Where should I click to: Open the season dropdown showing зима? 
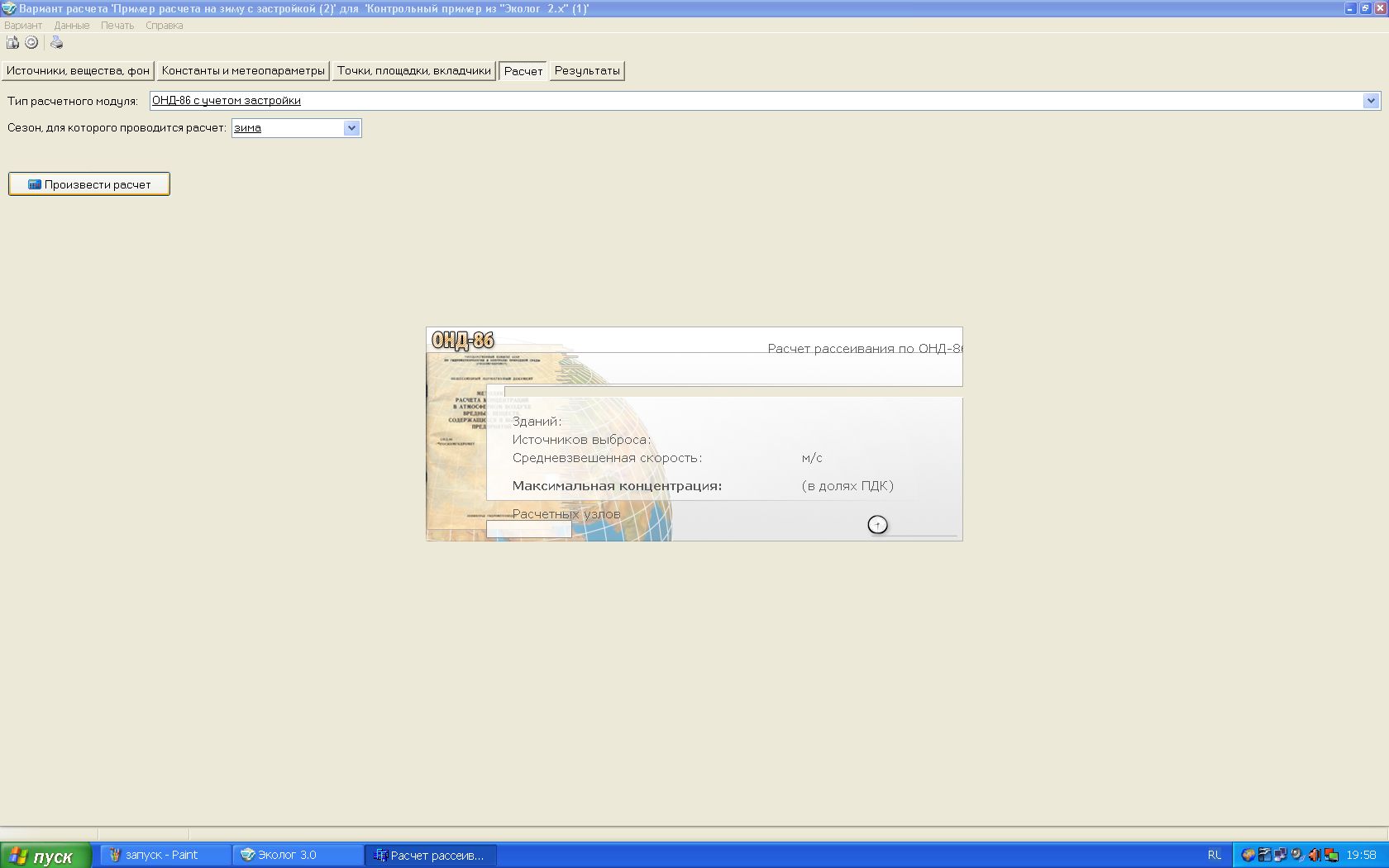[351, 128]
